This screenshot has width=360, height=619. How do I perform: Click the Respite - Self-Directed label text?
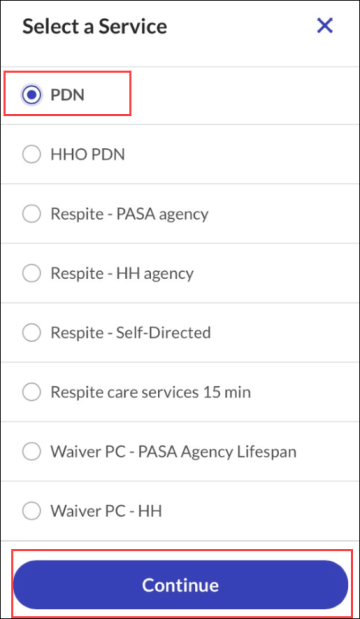(x=131, y=333)
